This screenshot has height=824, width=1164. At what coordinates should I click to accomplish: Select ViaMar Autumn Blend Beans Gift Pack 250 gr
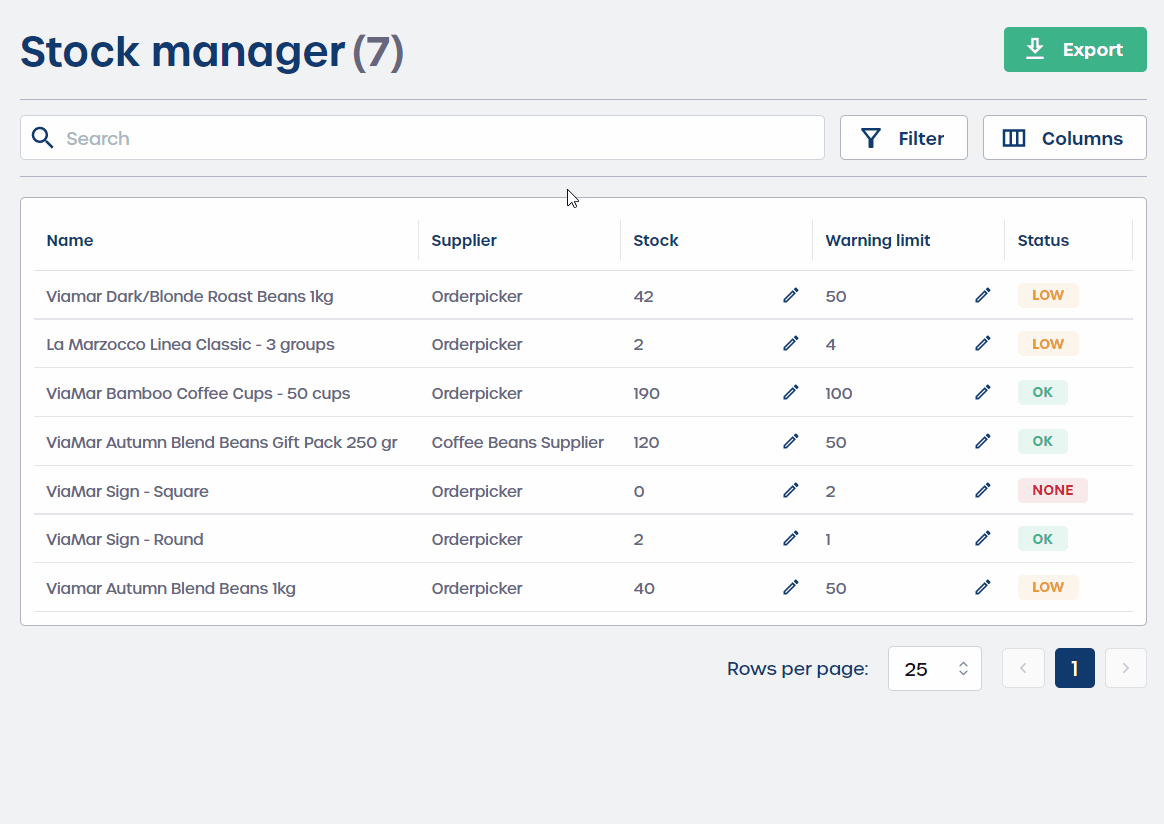click(x=222, y=442)
